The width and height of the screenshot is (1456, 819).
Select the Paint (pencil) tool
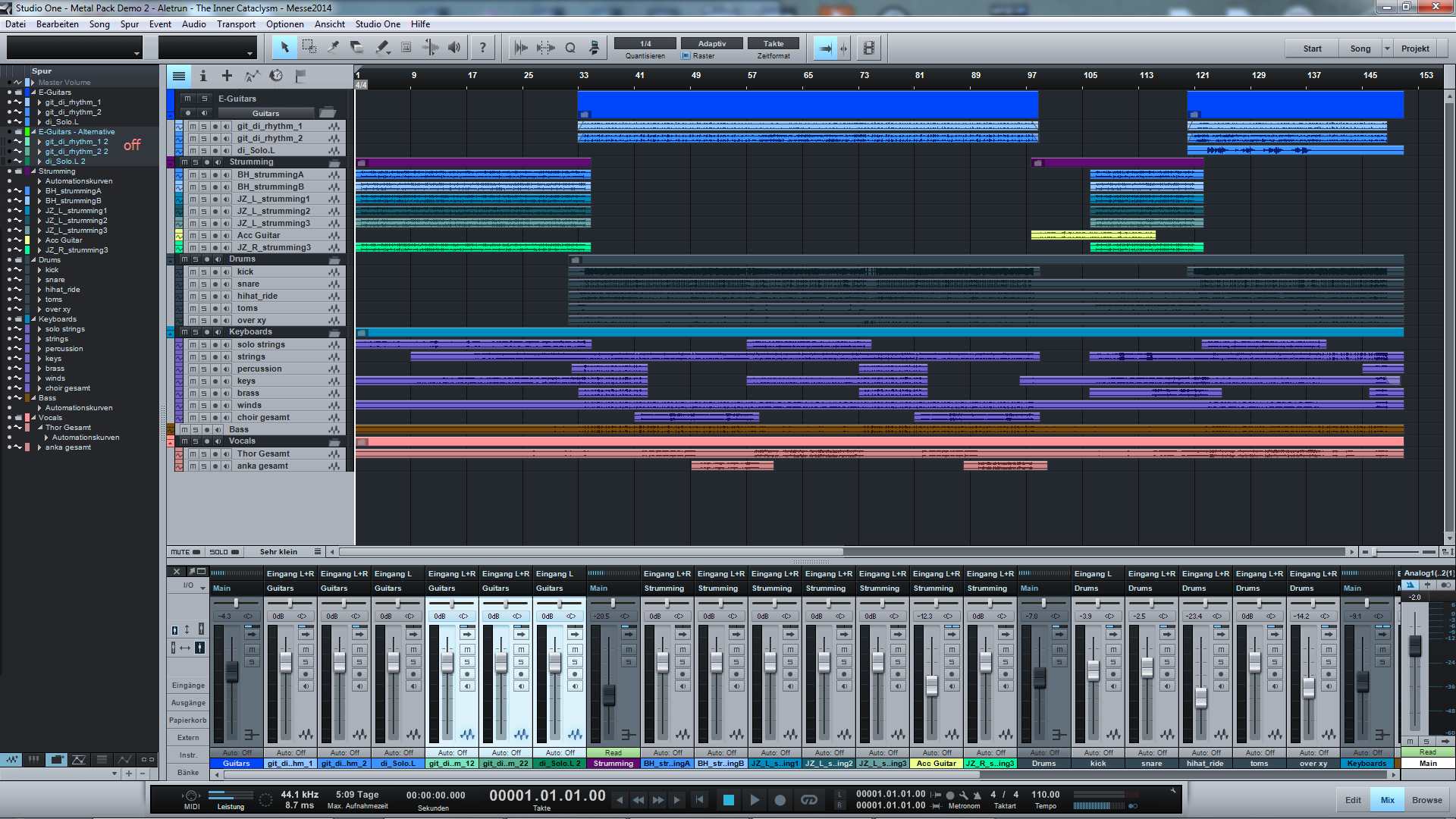pos(381,48)
